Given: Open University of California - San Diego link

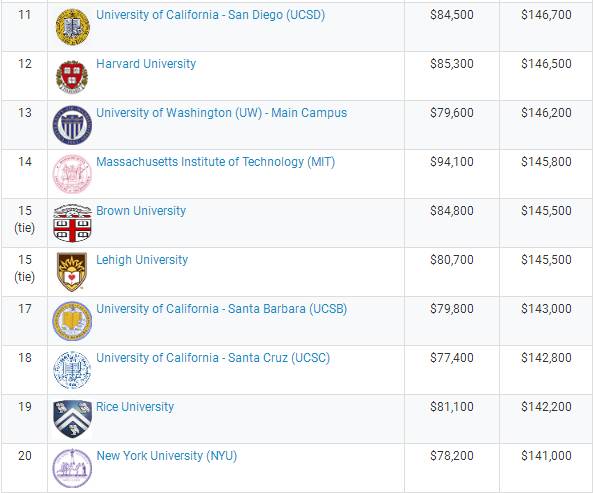Looking at the screenshot, I should tap(210, 15).
